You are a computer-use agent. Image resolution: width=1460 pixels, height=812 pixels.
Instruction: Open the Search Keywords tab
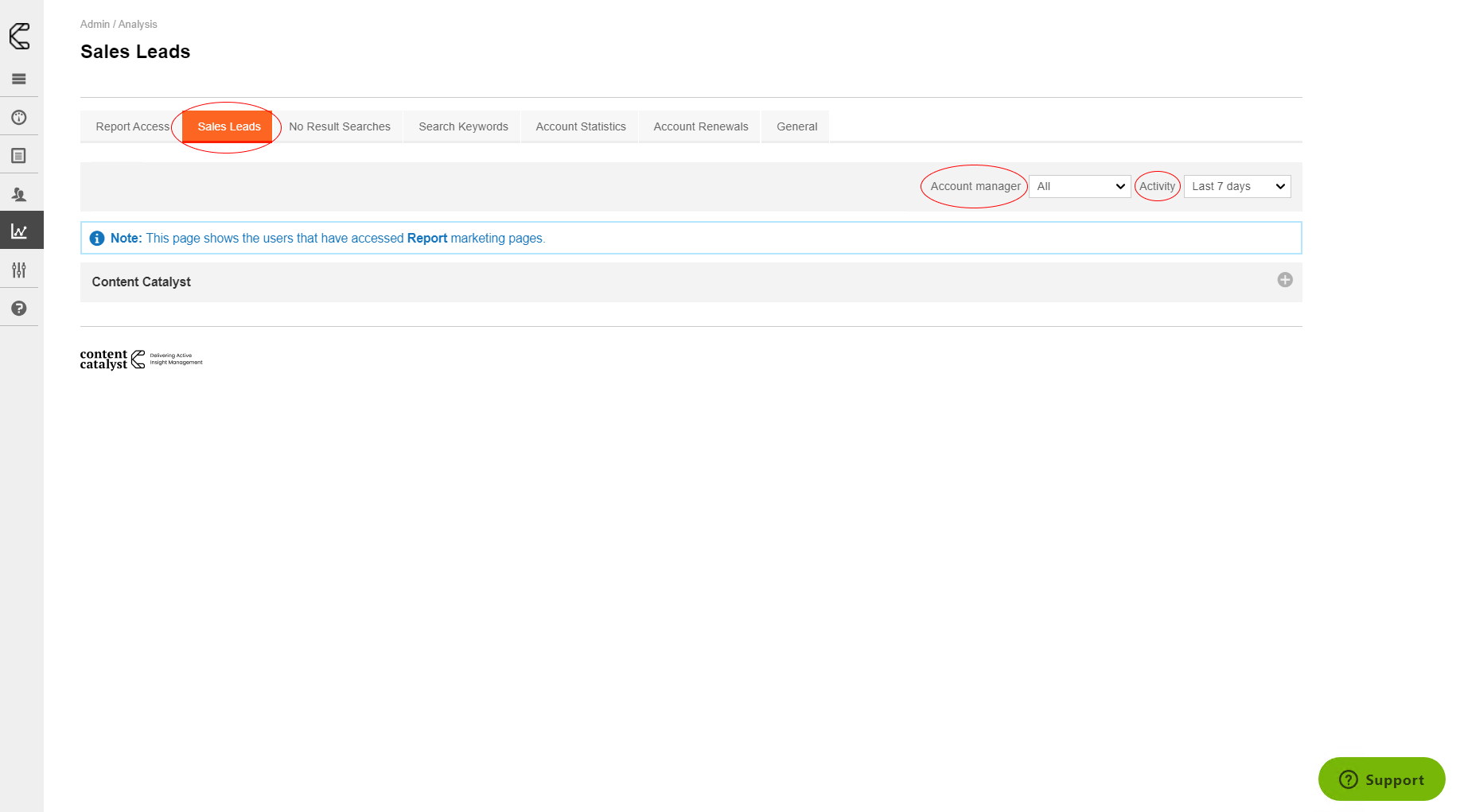click(463, 126)
